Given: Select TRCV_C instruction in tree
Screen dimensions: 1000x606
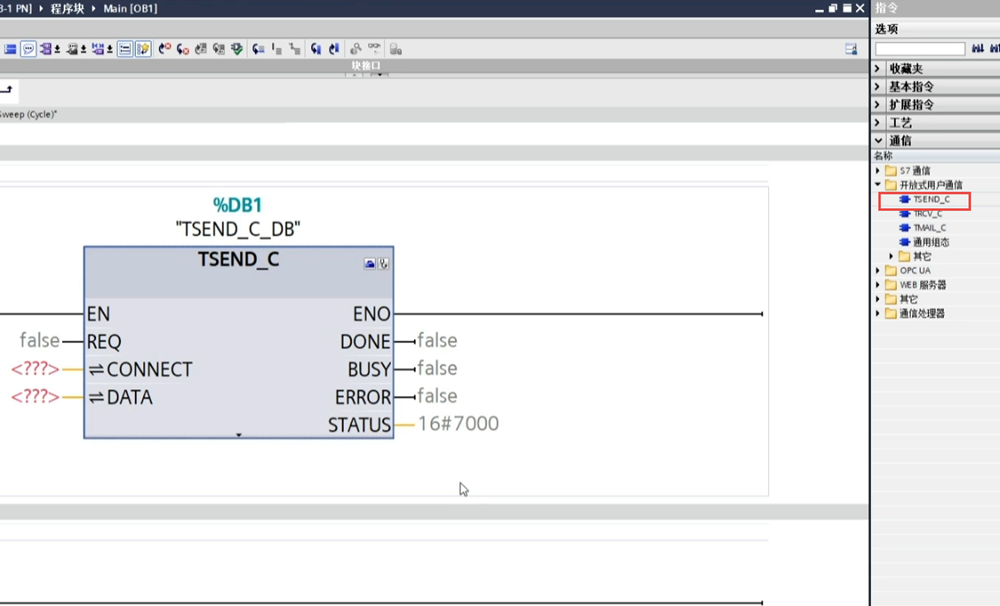Looking at the screenshot, I should point(927,214).
